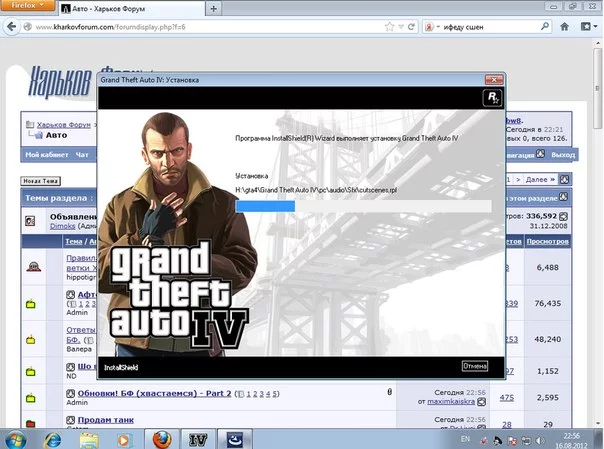Open the Харьков Форум breadcrumb link

pyautogui.click(x=64, y=124)
